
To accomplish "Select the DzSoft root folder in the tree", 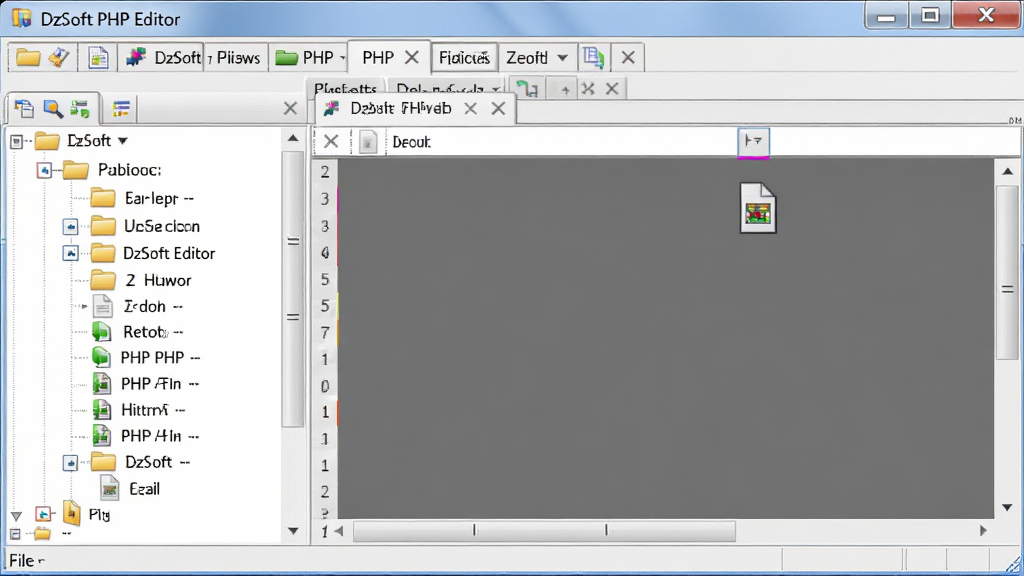I will coord(88,140).
